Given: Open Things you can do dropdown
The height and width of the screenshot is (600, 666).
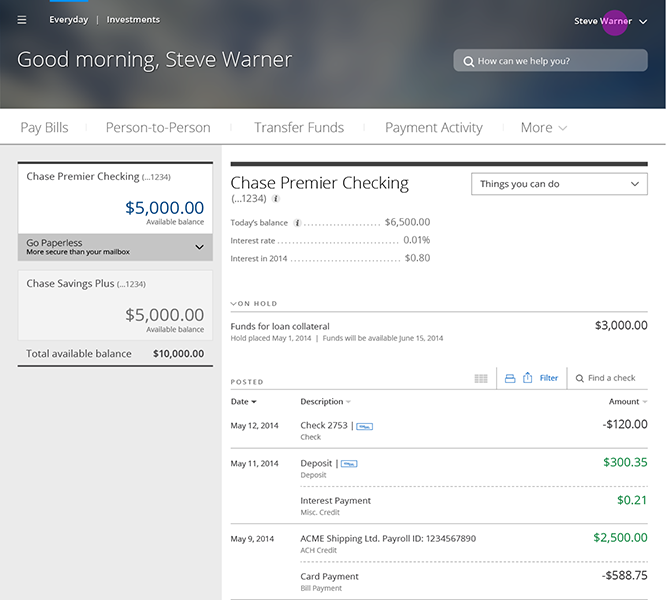Looking at the screenshot, I should 559,184.
